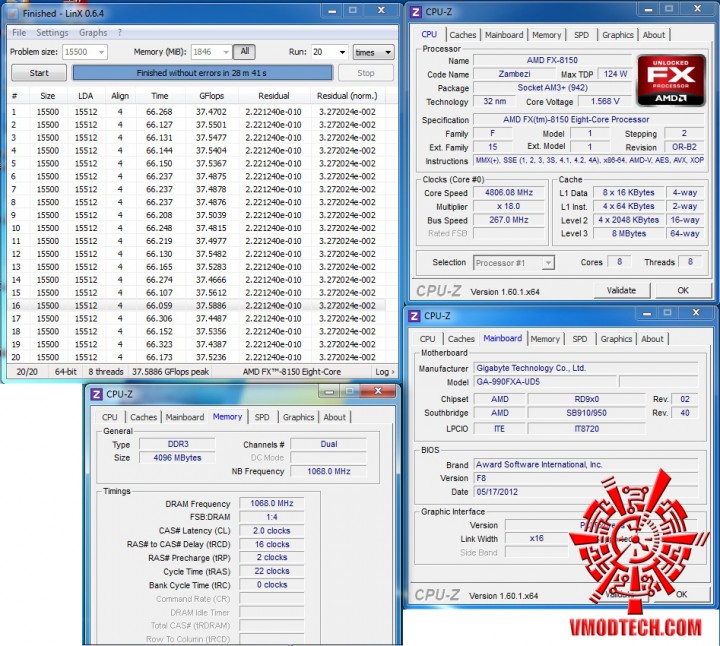Switch to Memory tab in CPU window

[x=546, y=35]
